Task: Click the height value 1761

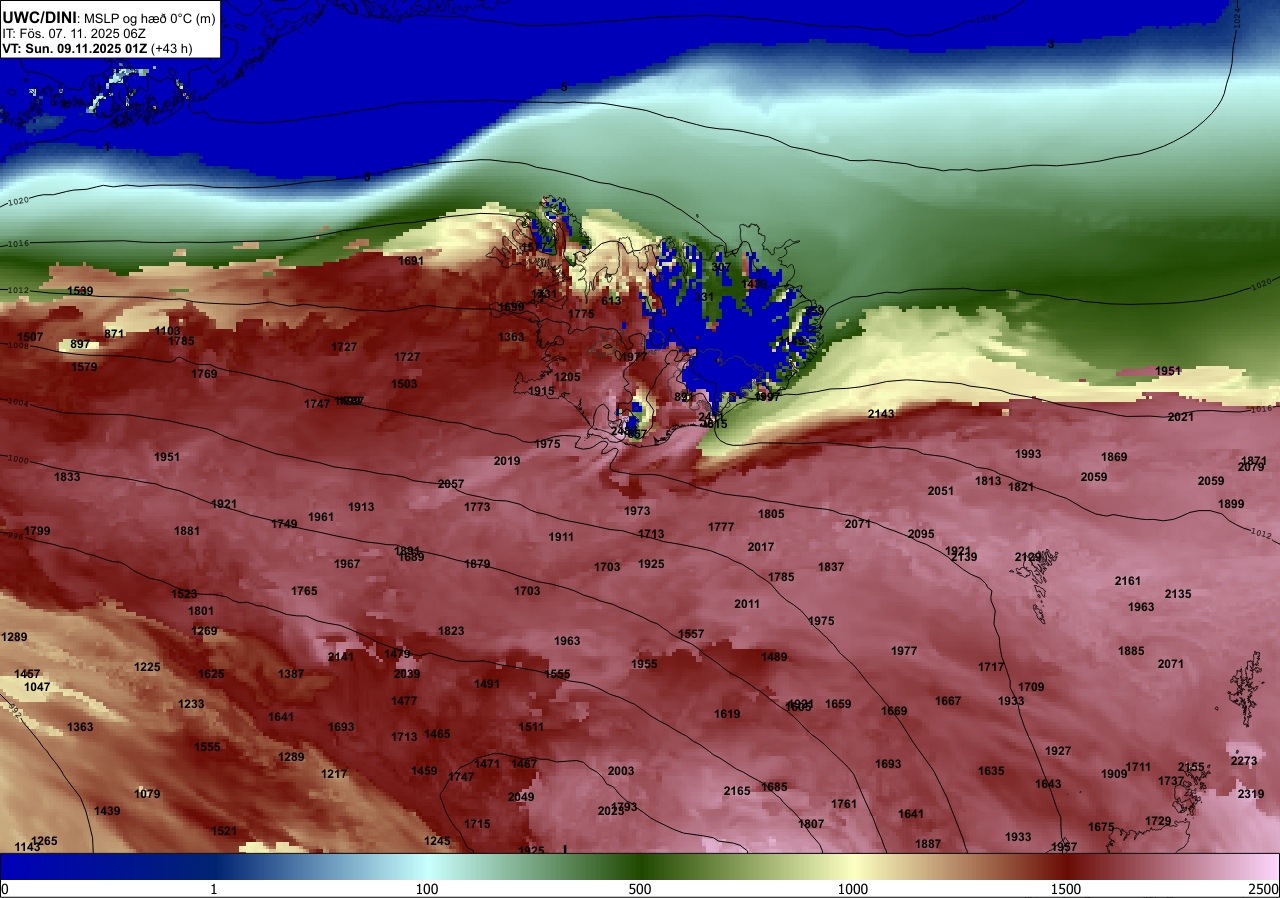Action: pos(844,804)
